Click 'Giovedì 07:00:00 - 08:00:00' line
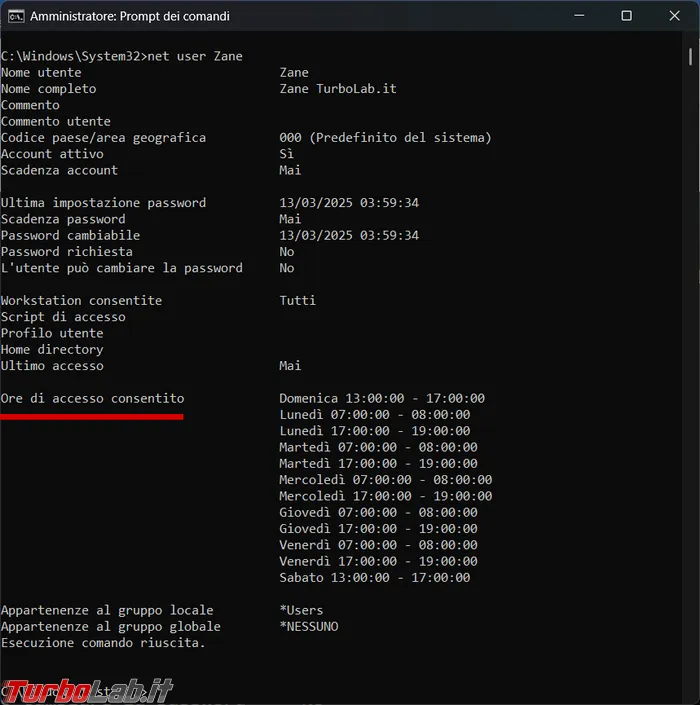This screenshot has width=700, height=705. 378,512
